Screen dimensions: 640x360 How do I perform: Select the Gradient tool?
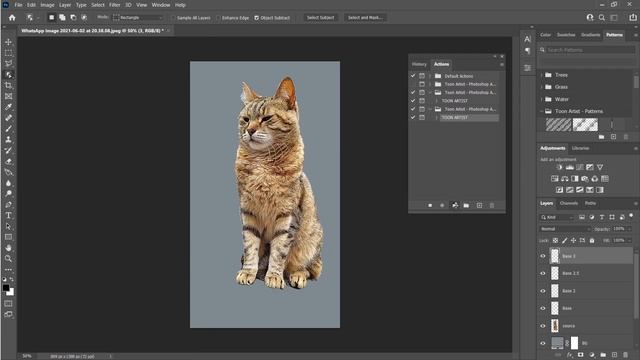pos(8,172)
